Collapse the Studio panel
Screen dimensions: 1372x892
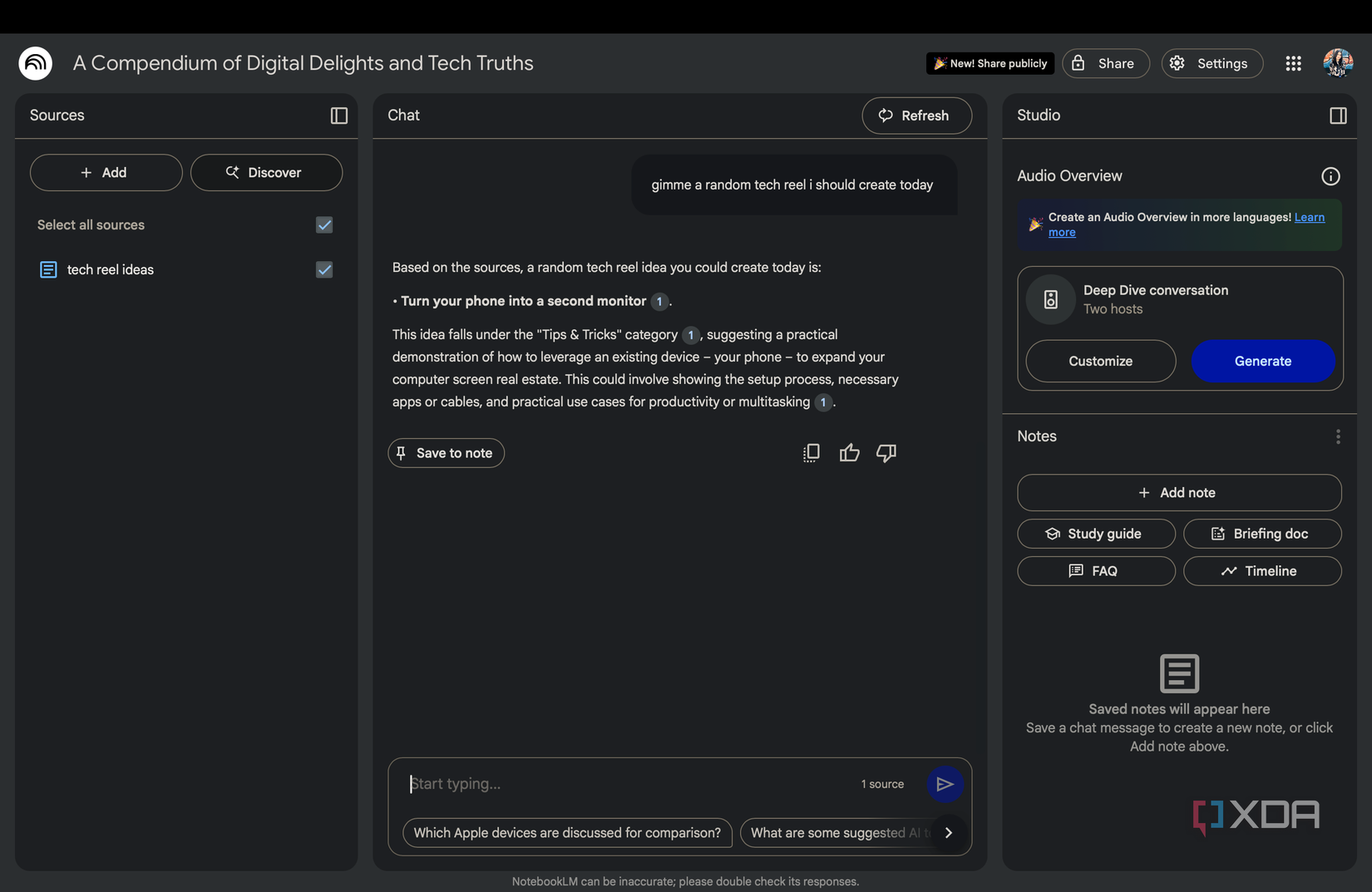[1338, 116]
